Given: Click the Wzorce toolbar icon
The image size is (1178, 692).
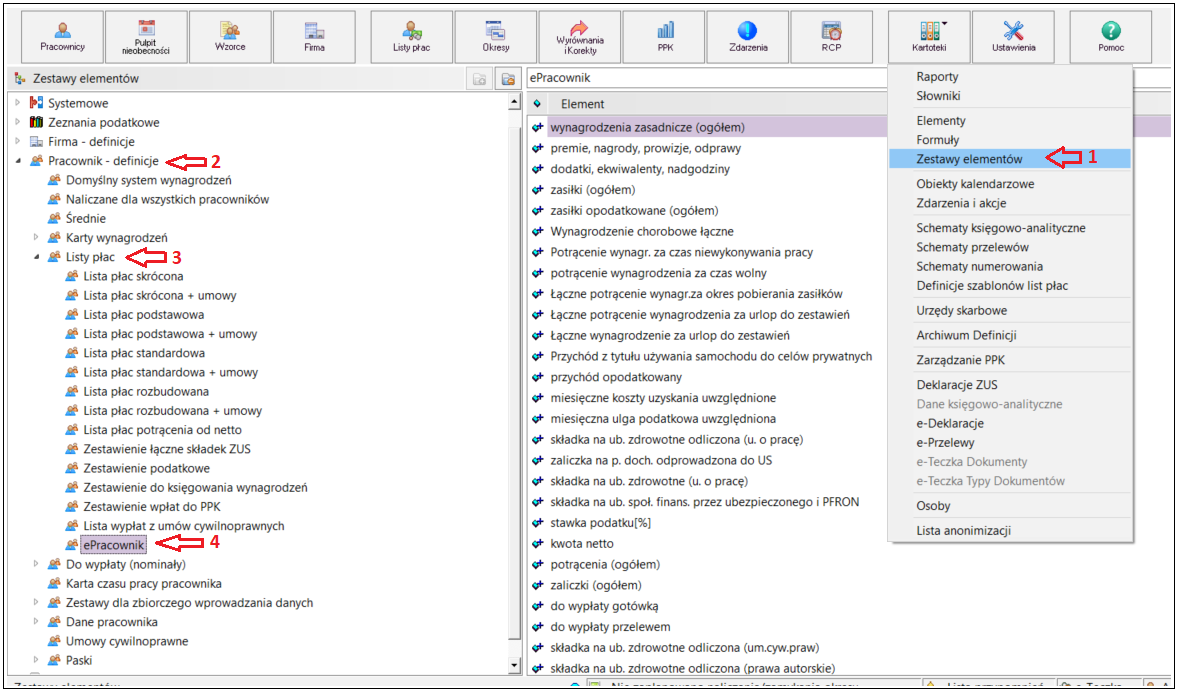Looking at the screenshot, I should click(x=230, y=37).
